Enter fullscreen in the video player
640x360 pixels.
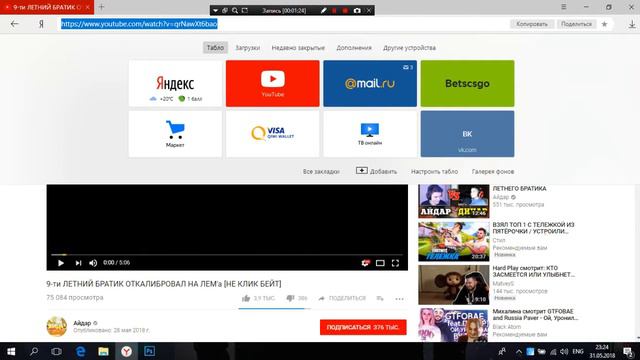pyautogui.click(x=395, y=263)
